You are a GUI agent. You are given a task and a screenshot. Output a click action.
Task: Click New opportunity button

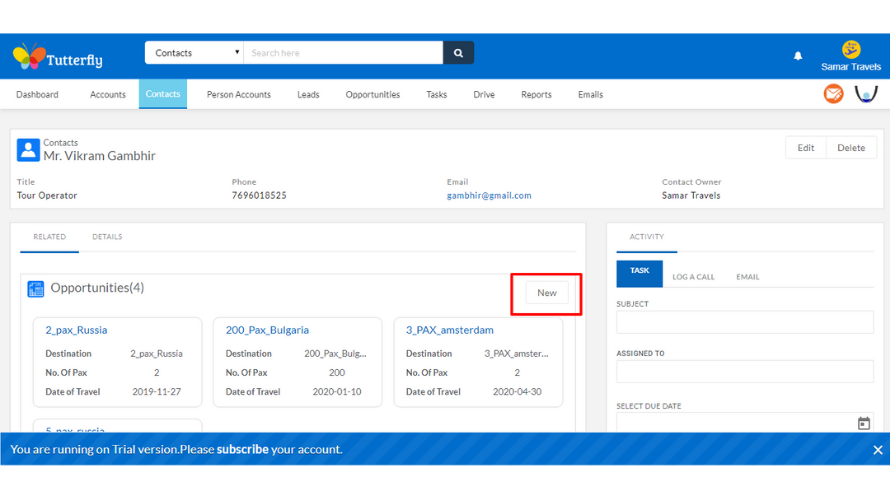tap(546, 293)
